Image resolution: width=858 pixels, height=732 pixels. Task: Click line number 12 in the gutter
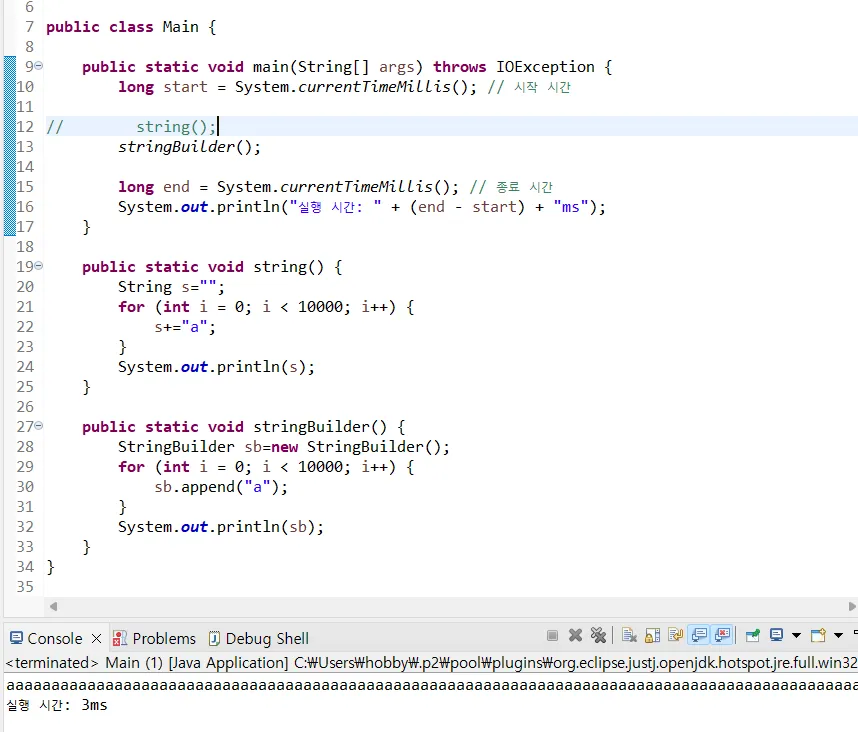(25, 127)
